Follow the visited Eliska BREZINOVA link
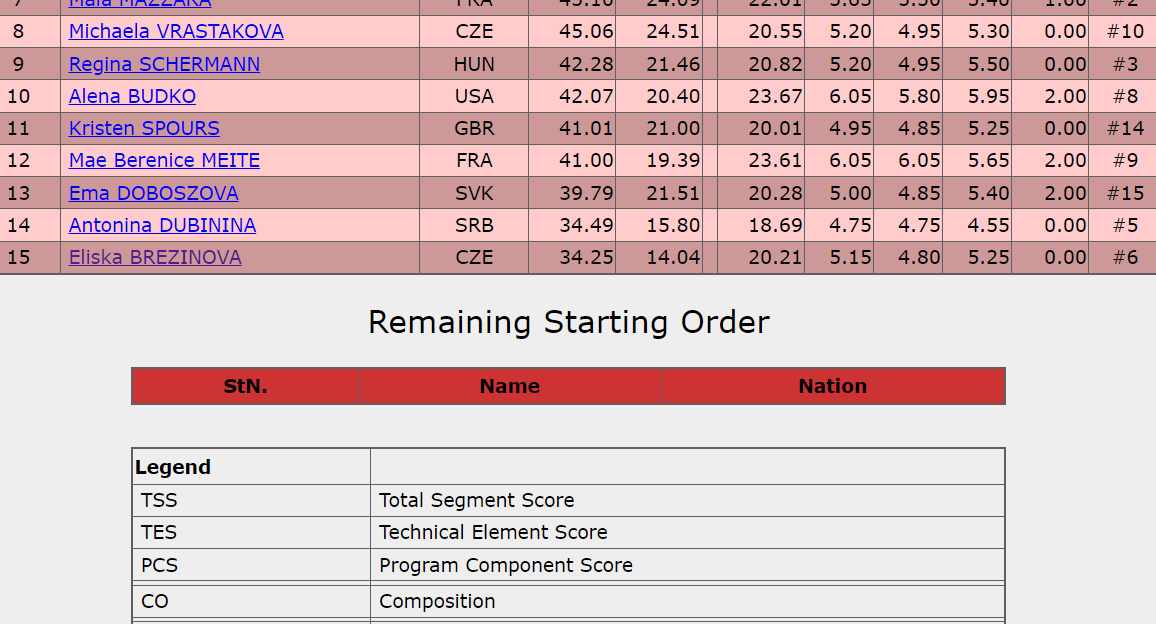1156x624 pixels. tap(155, 258)
